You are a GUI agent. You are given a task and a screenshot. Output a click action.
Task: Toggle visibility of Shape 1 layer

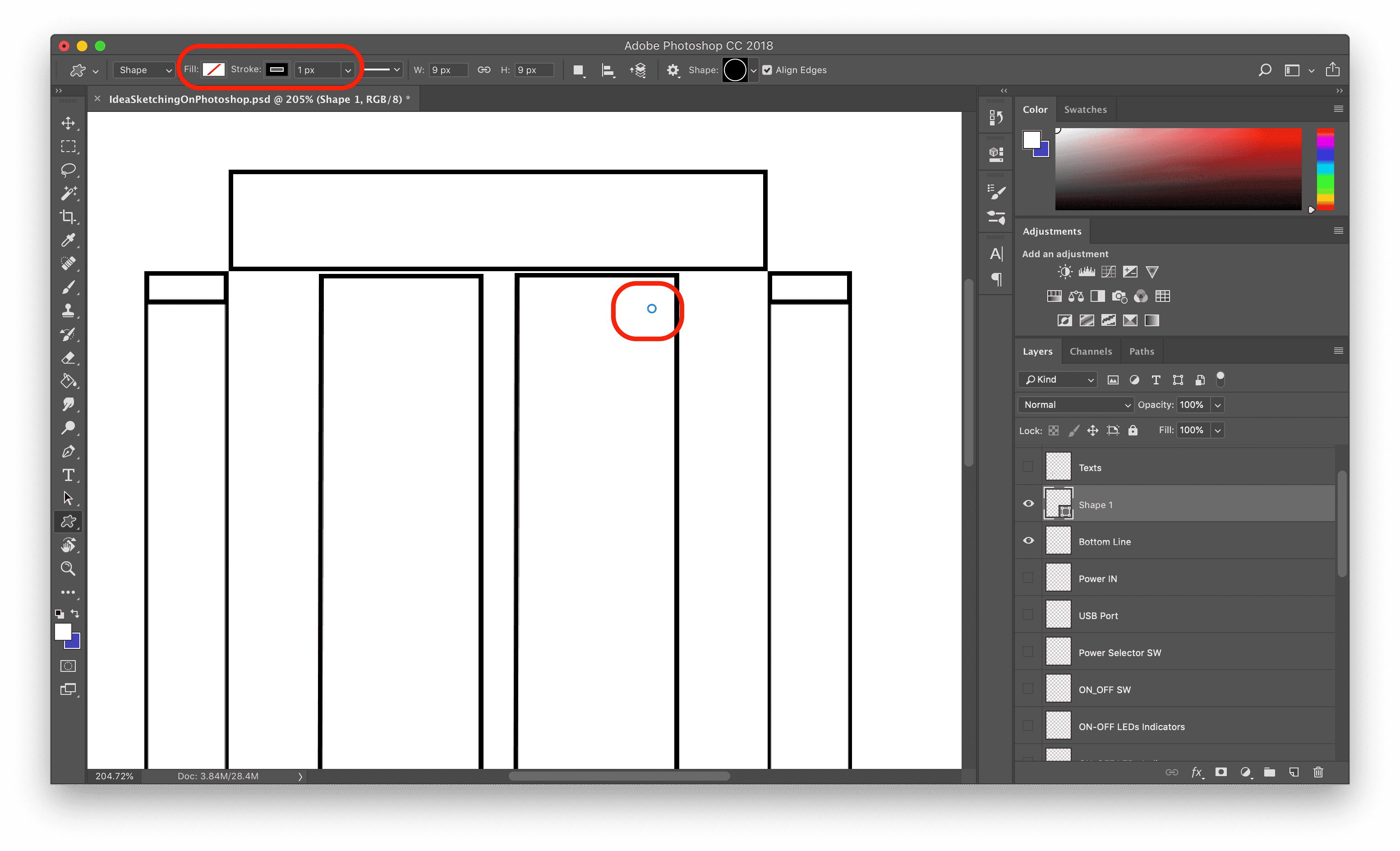click(1029, 504)
